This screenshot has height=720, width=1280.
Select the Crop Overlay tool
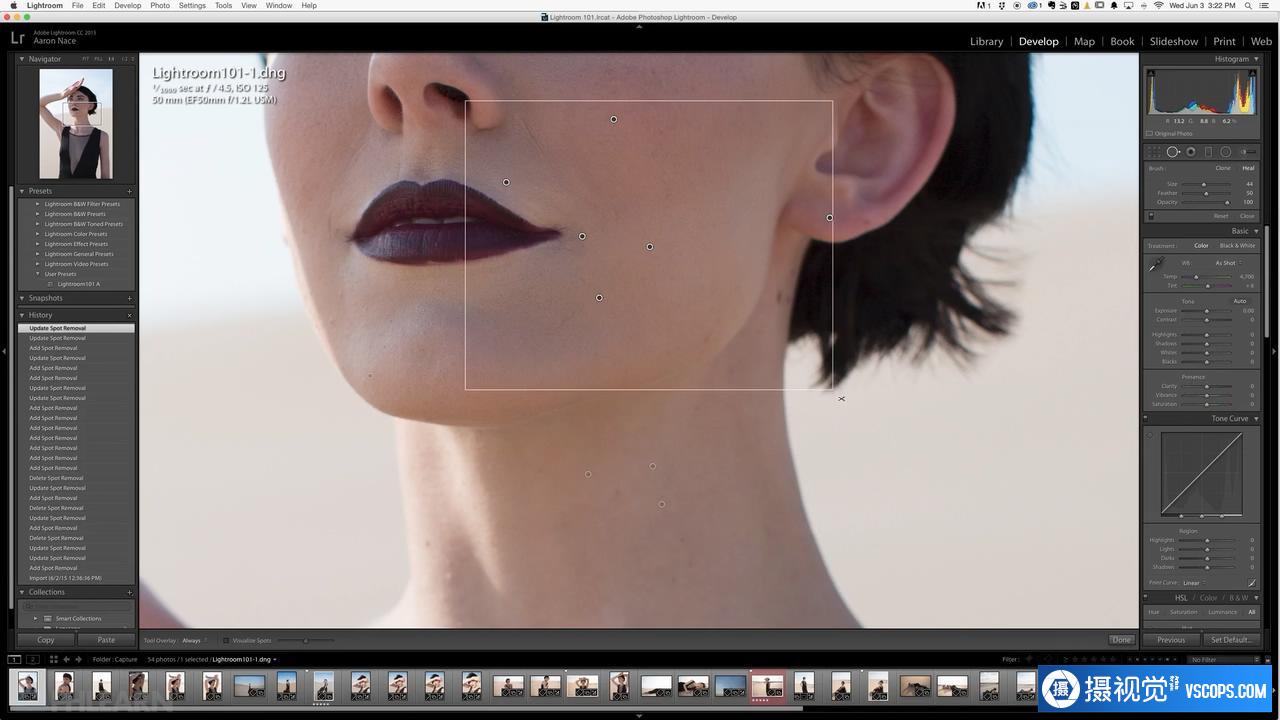pyautogui.click(x=1155, y=152)
